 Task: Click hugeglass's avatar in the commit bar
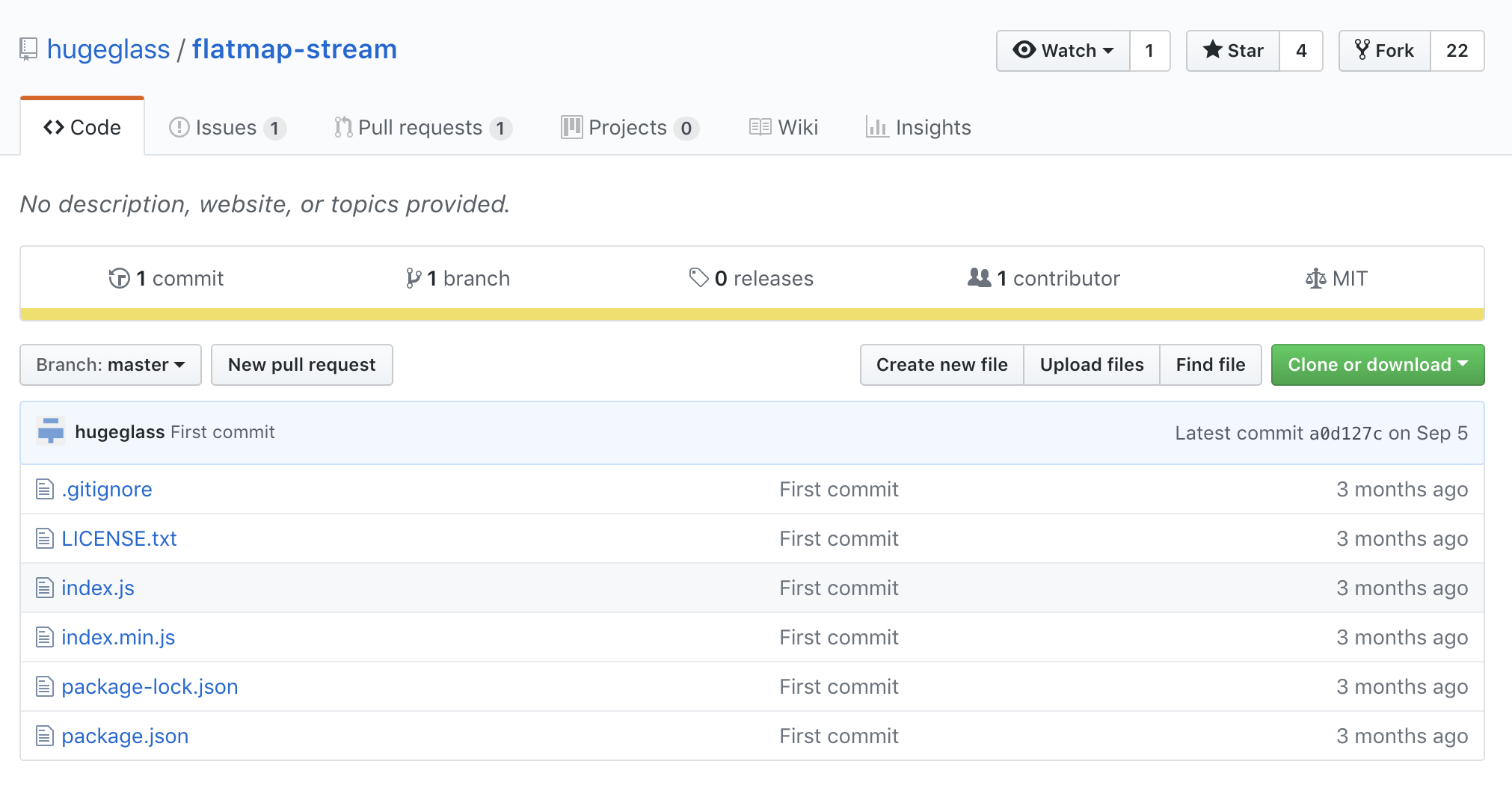[x=51, y=431]
